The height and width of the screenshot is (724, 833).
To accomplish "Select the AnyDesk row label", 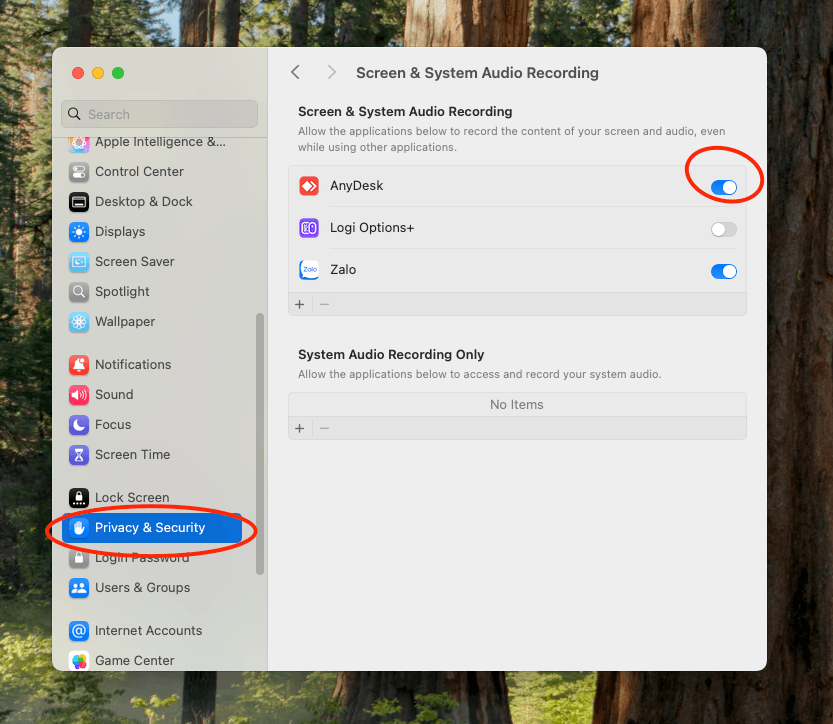I will click(356, 186).
